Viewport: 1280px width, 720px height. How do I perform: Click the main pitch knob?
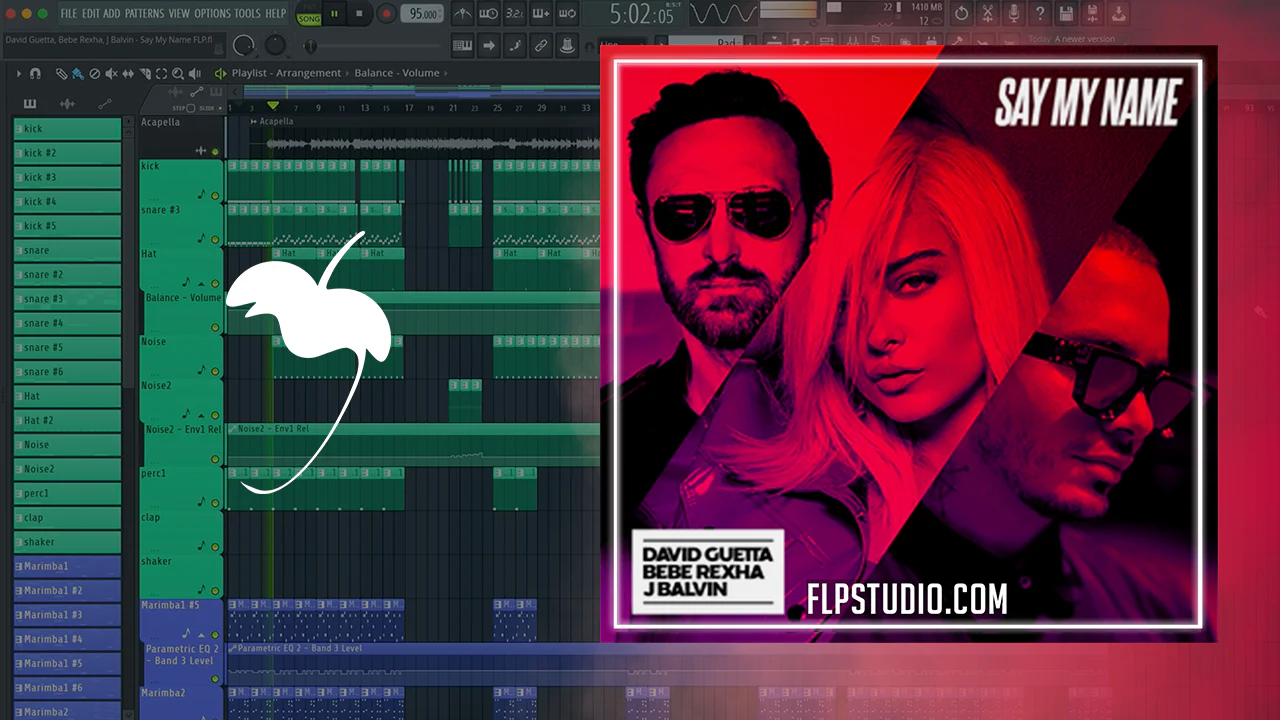[x=275, y=46]
